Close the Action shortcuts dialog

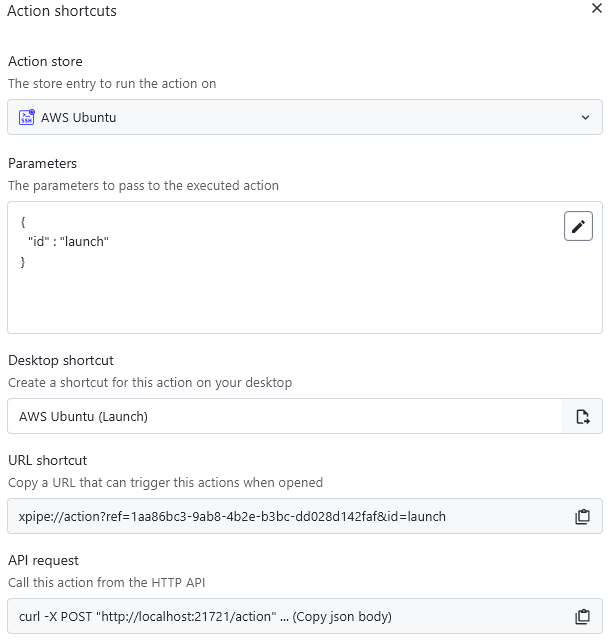[x=597, y=9]
